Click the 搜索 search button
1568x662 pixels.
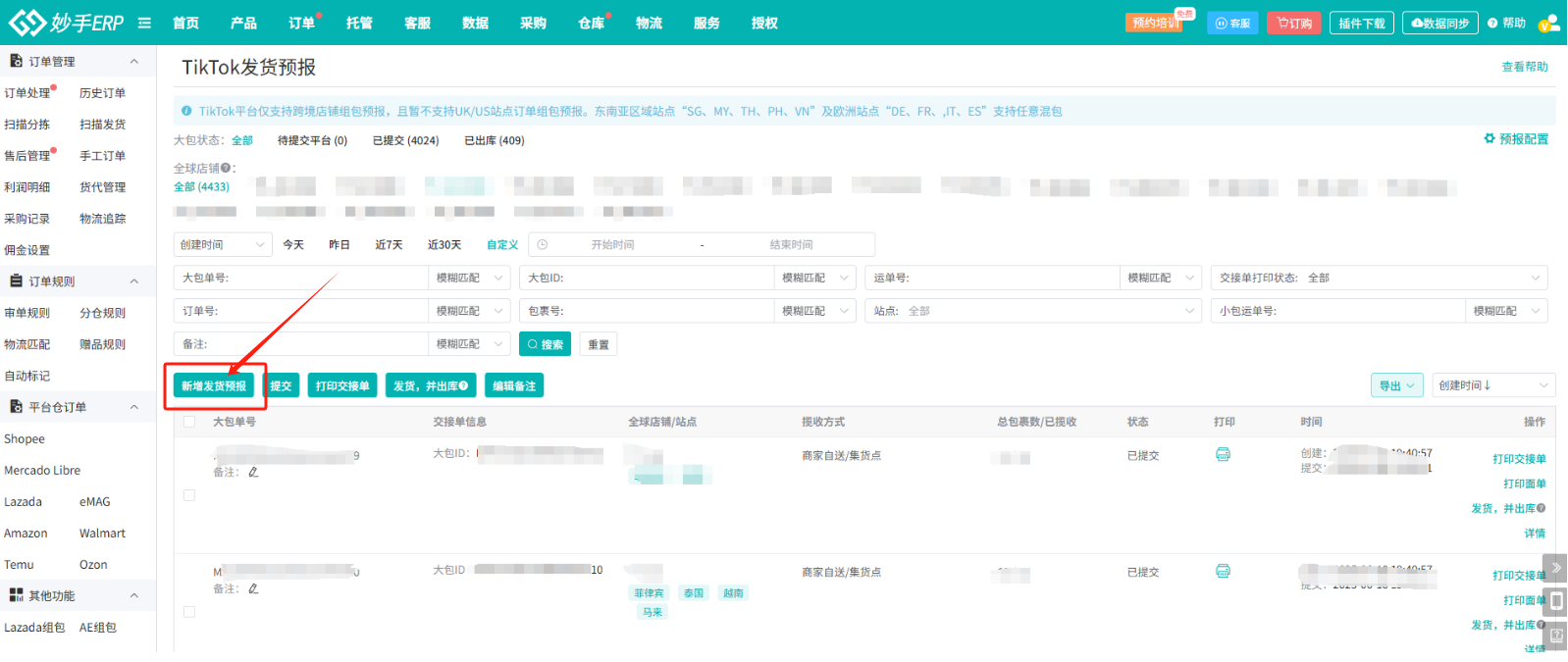[545, 344]
